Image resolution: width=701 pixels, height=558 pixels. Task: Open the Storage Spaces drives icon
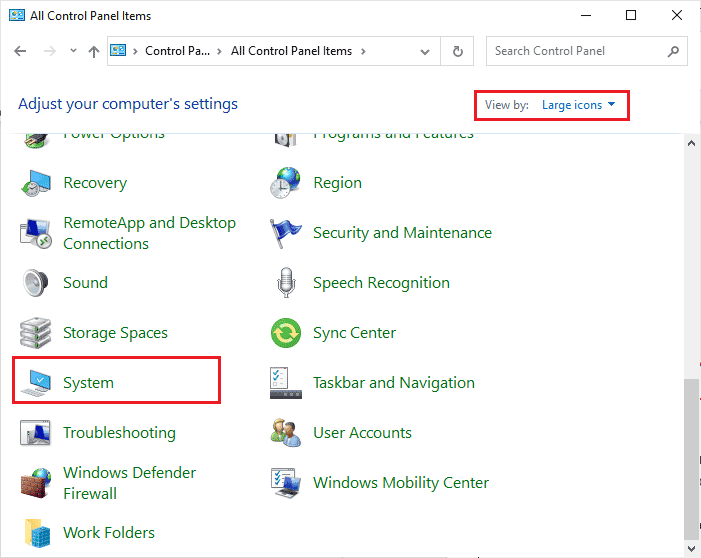coord(36,333)
